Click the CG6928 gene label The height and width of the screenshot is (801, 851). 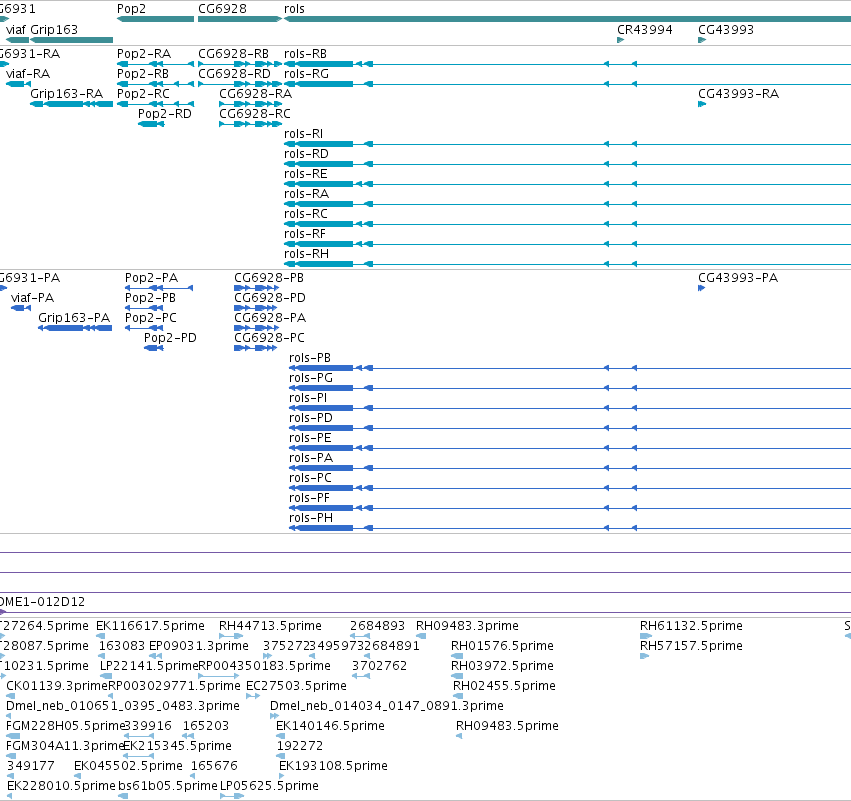tap(222, 9)
